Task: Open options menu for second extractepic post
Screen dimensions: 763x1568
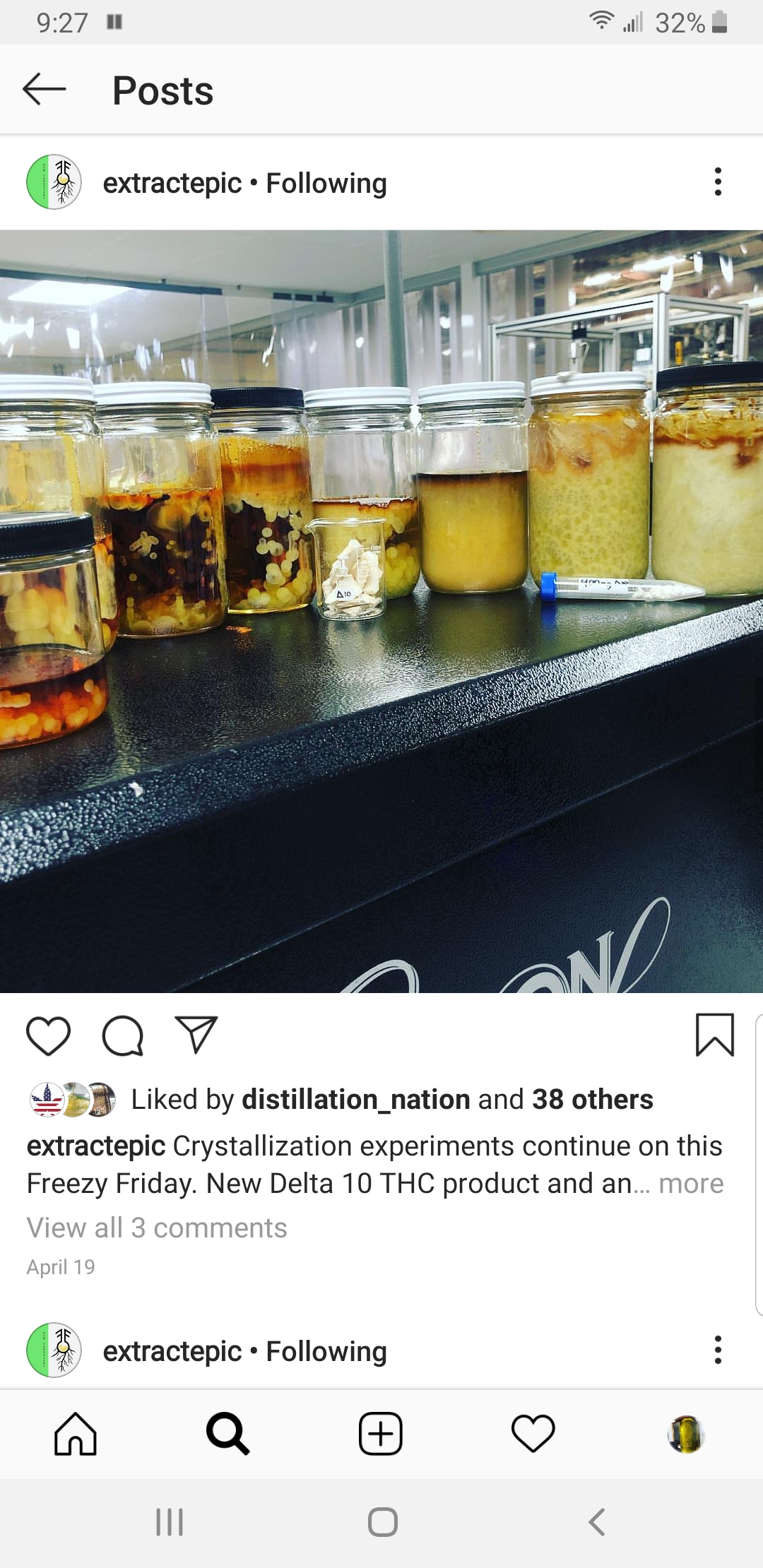Action: pyautogui.click(x=718, y=1350)
